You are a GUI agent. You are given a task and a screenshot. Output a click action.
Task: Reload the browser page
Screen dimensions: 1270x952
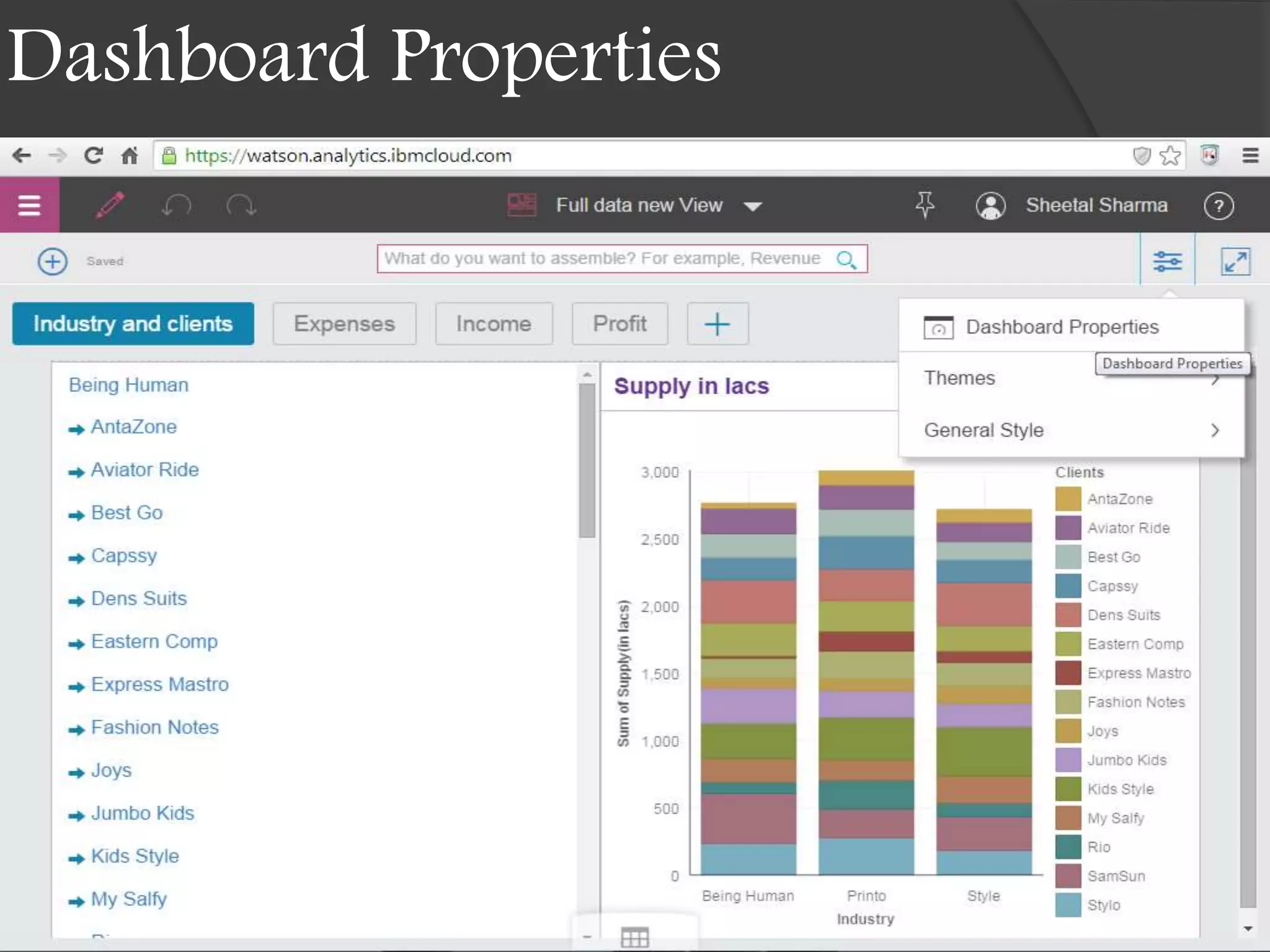tap(94, 155)
